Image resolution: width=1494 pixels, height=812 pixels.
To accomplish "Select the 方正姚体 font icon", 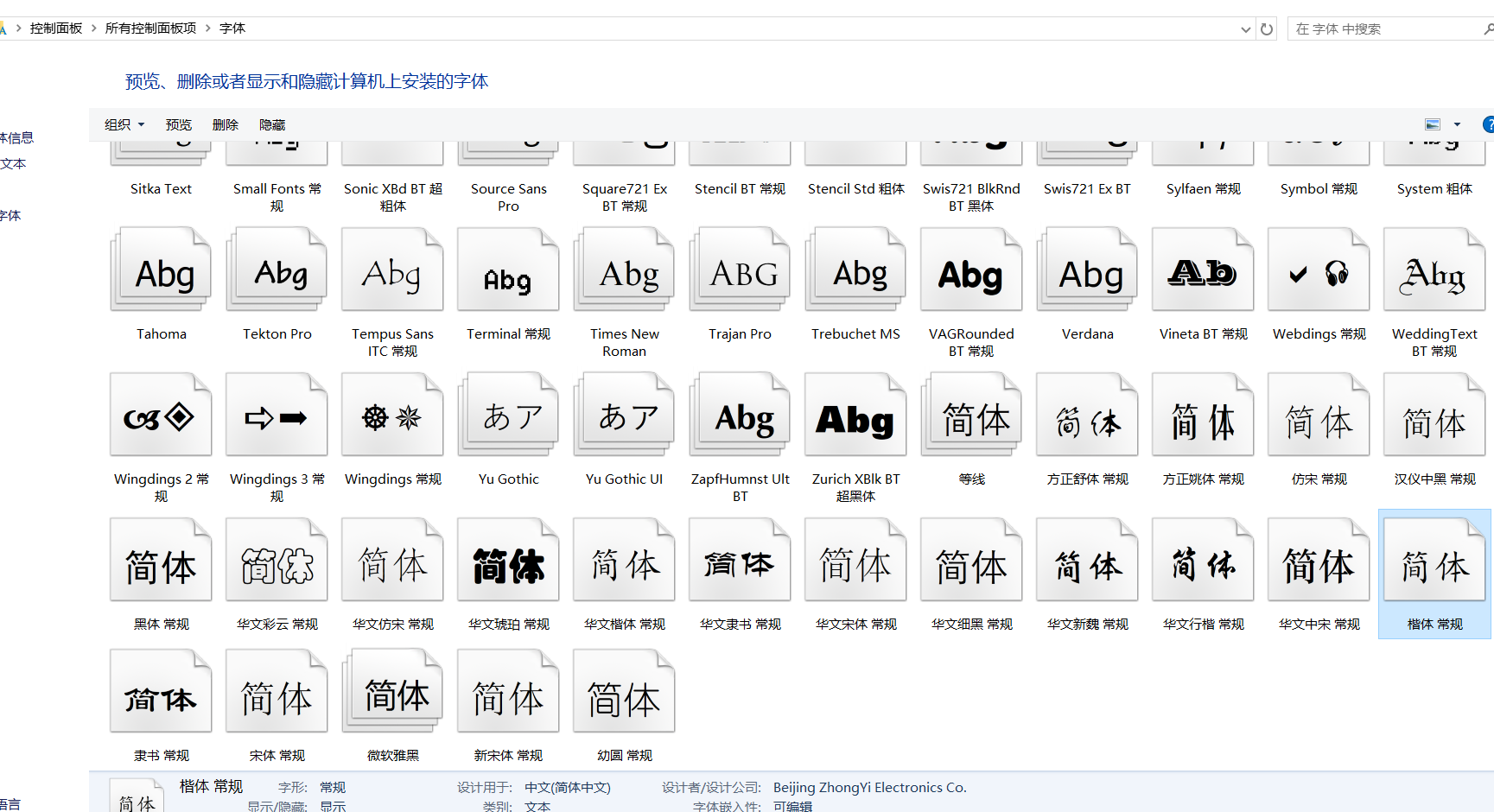I will (1203, 415).
